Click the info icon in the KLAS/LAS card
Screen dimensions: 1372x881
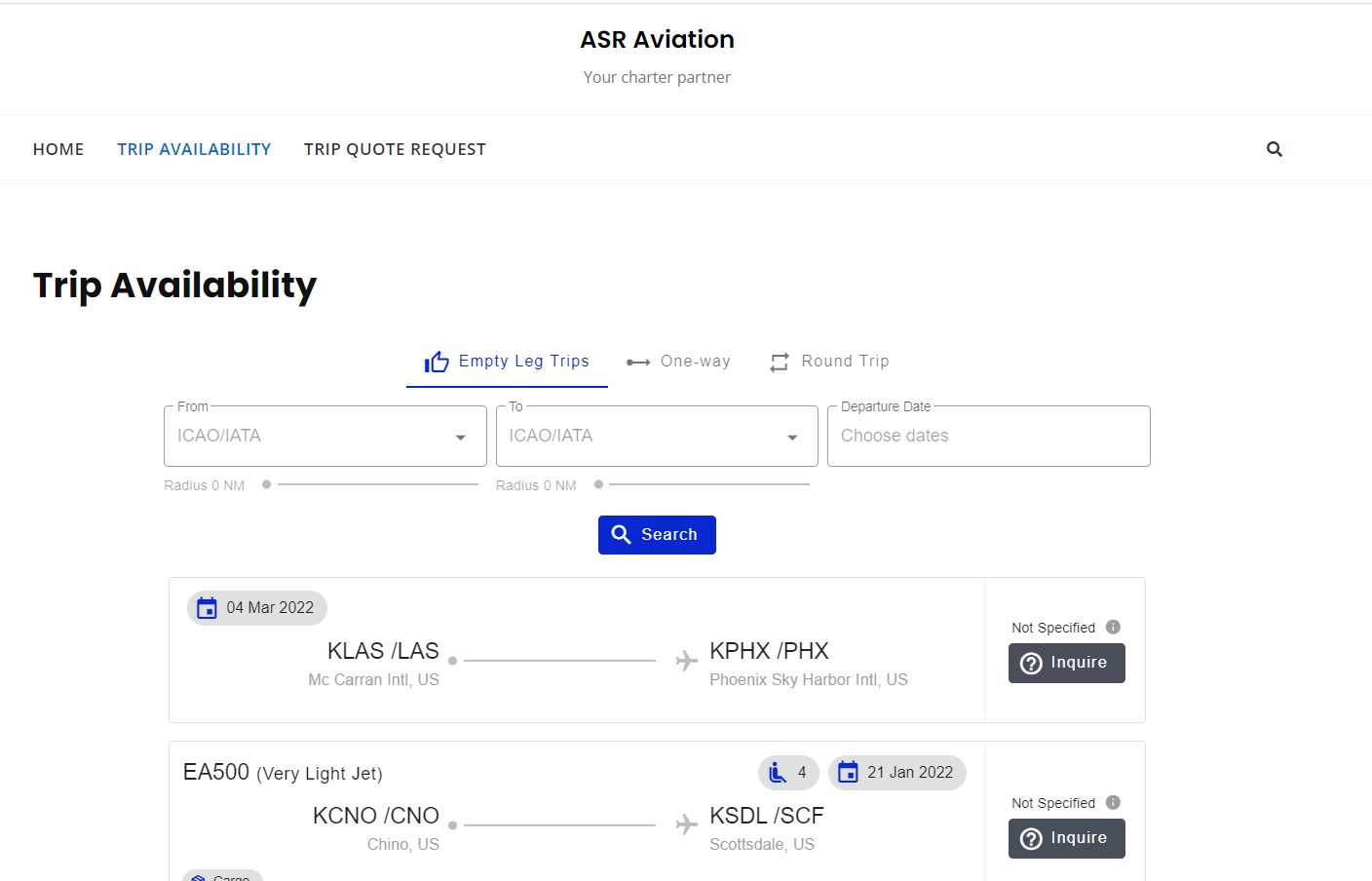pyautogui.click(x=1113, y=627)
